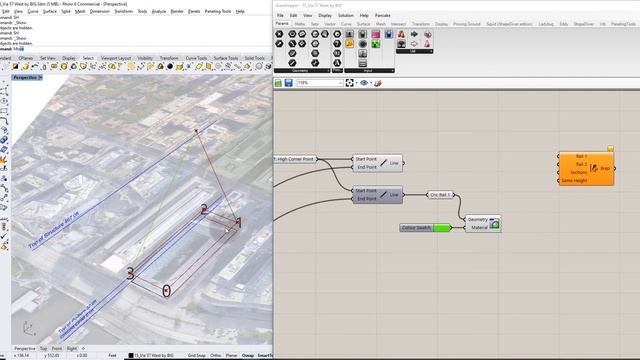640x360 pixels.
Task: Click the Crv Rail 1 parameter node
Action: point(440,195)
